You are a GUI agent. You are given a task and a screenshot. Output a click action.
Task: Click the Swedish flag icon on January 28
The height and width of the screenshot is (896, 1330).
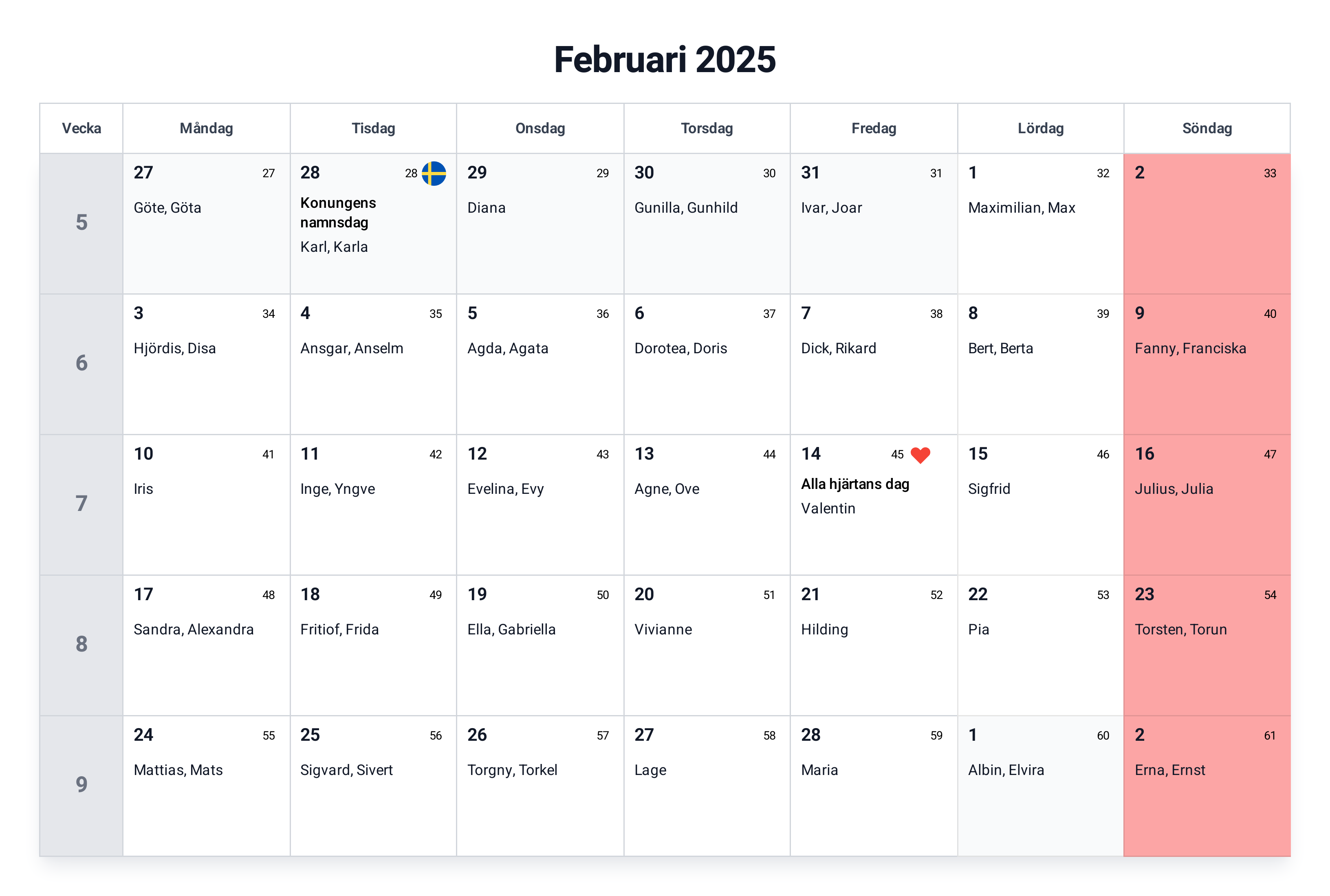[434, 173]
